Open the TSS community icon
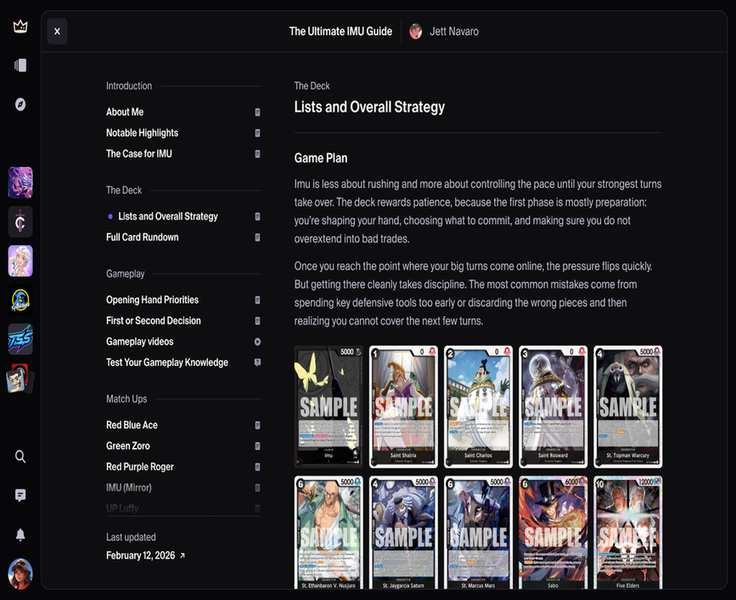This screenshot has width=736, height=600. coord(20,339)
